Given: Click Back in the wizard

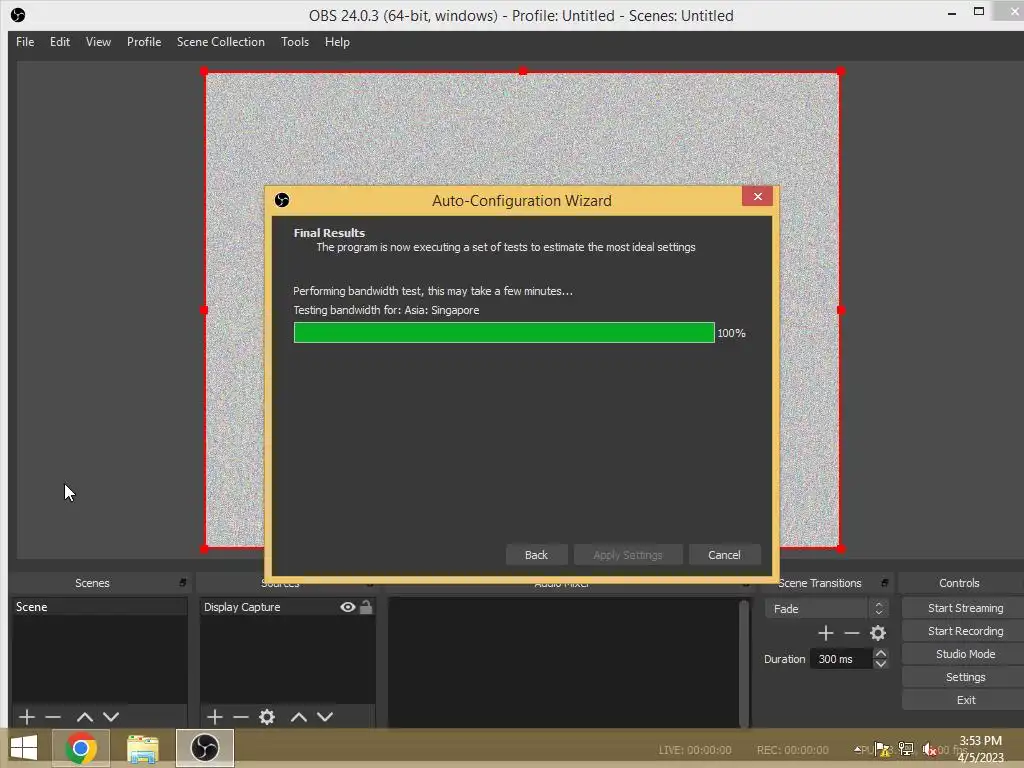Looking at the screenshot, I should pyautogui.click(x=536, y=555).
